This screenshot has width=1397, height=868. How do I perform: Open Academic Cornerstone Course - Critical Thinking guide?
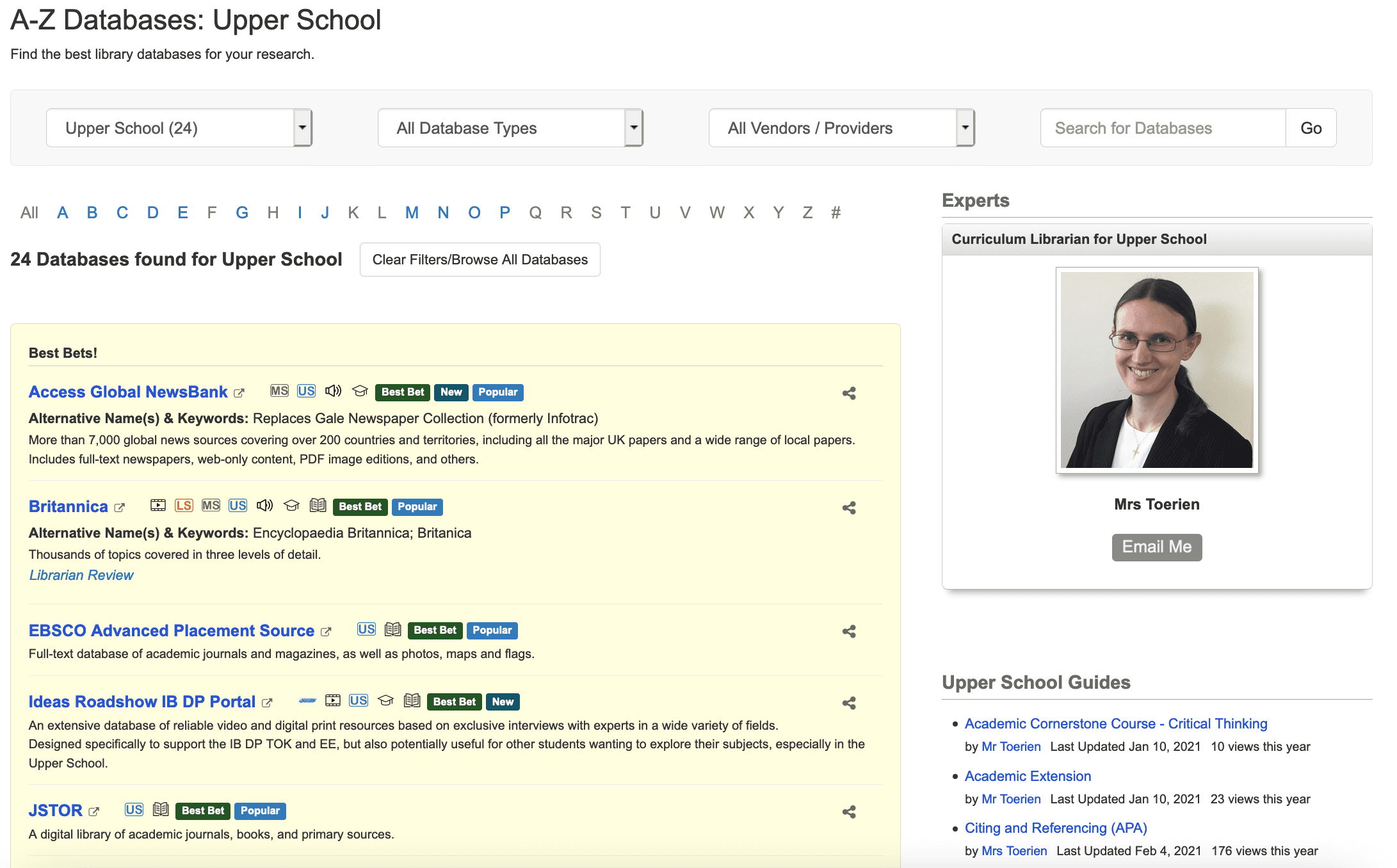click(x=1116, y=723)
